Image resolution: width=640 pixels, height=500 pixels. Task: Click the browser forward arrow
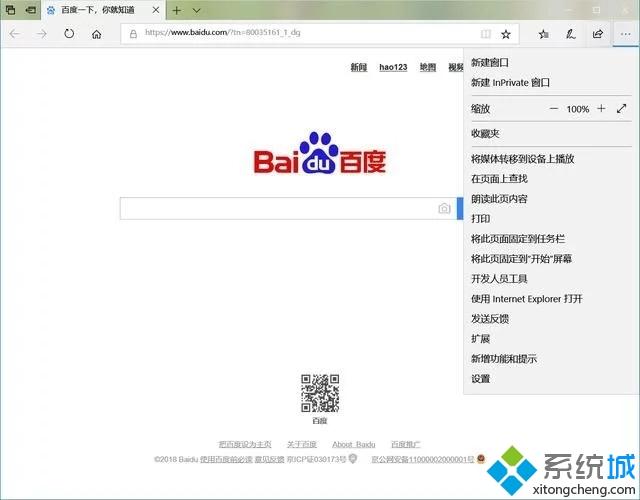(x=42, y=34)
